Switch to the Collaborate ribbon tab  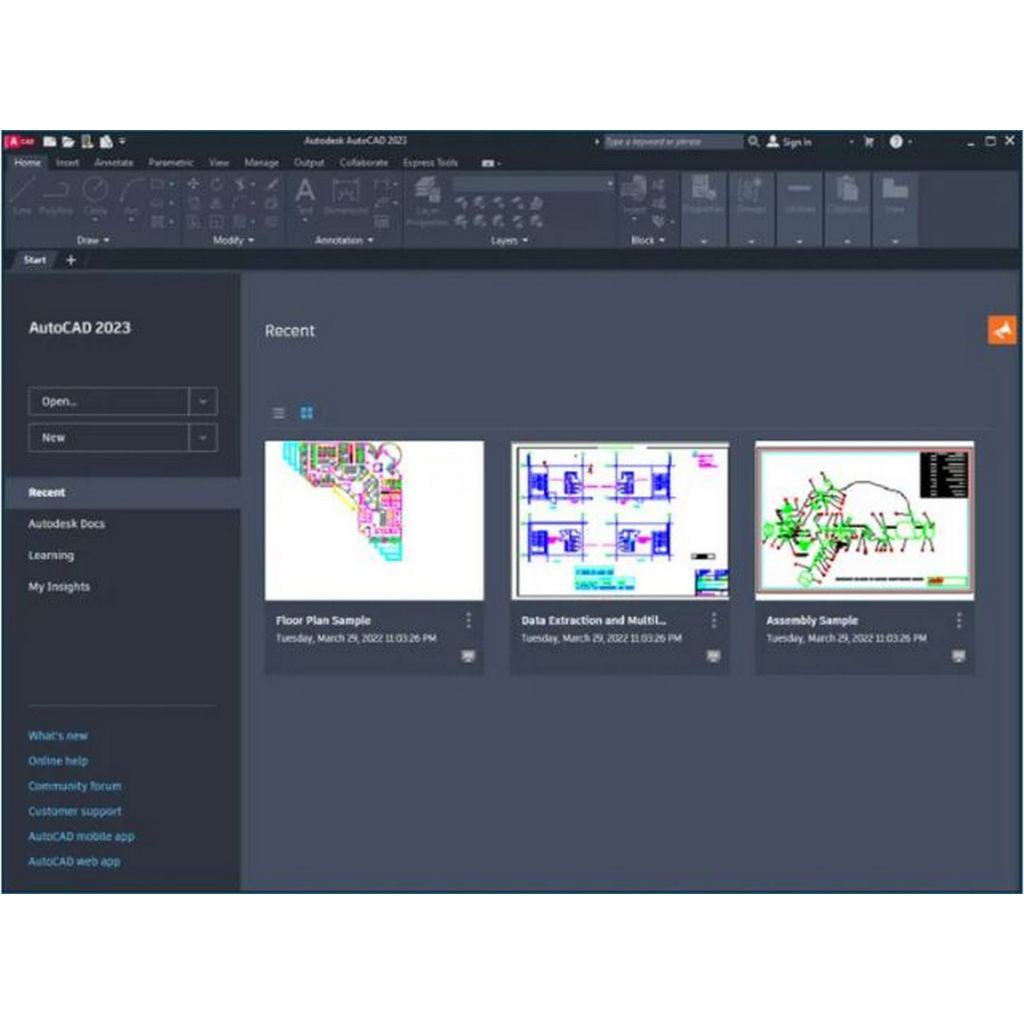[x=364, y=163]
